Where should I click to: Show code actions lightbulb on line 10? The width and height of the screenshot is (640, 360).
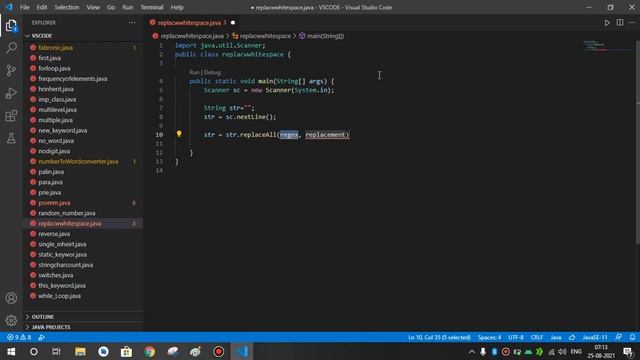pos(179,134)
